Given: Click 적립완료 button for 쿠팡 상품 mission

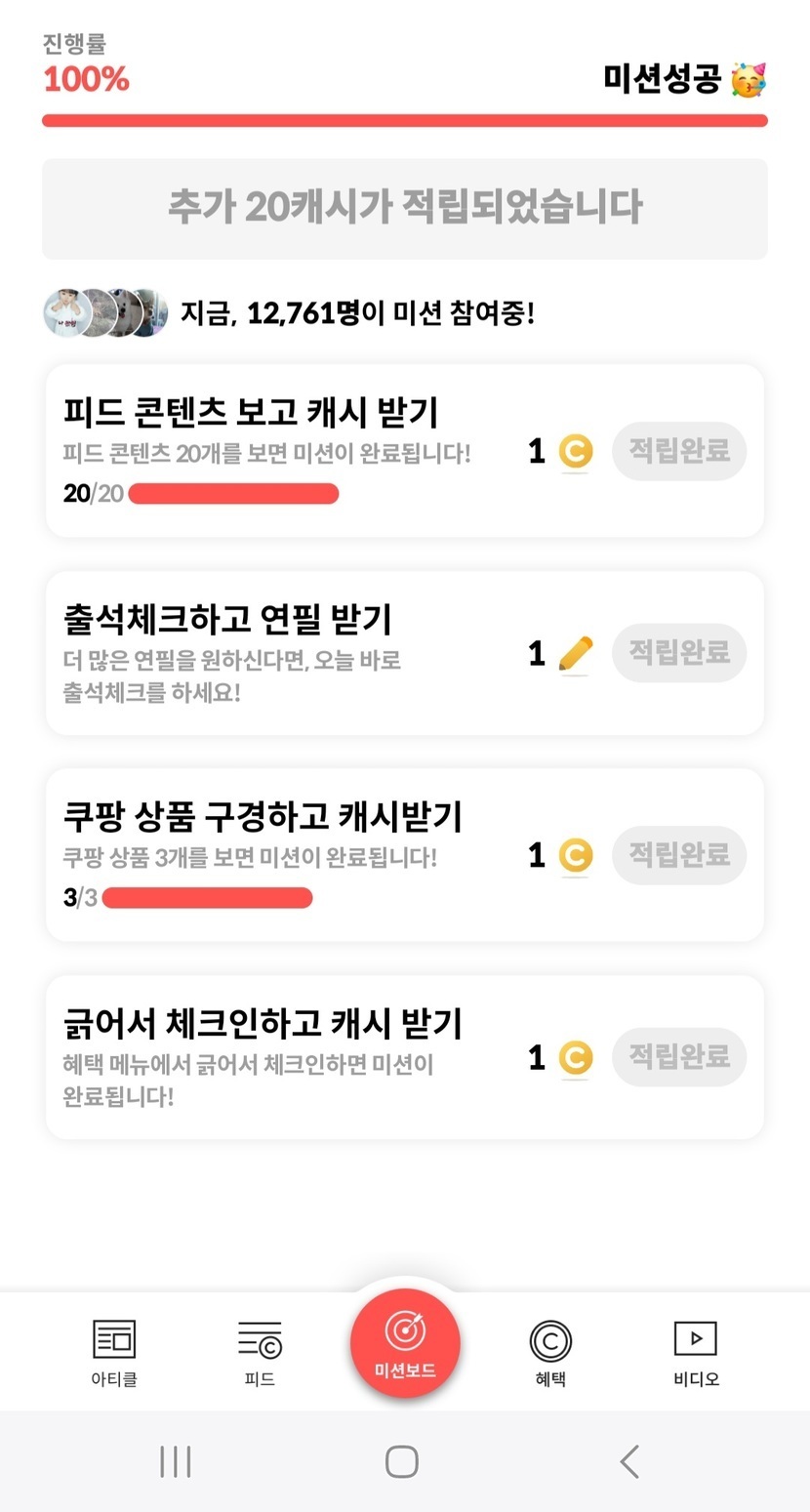Looking at the screenshot, I should 679,855.
